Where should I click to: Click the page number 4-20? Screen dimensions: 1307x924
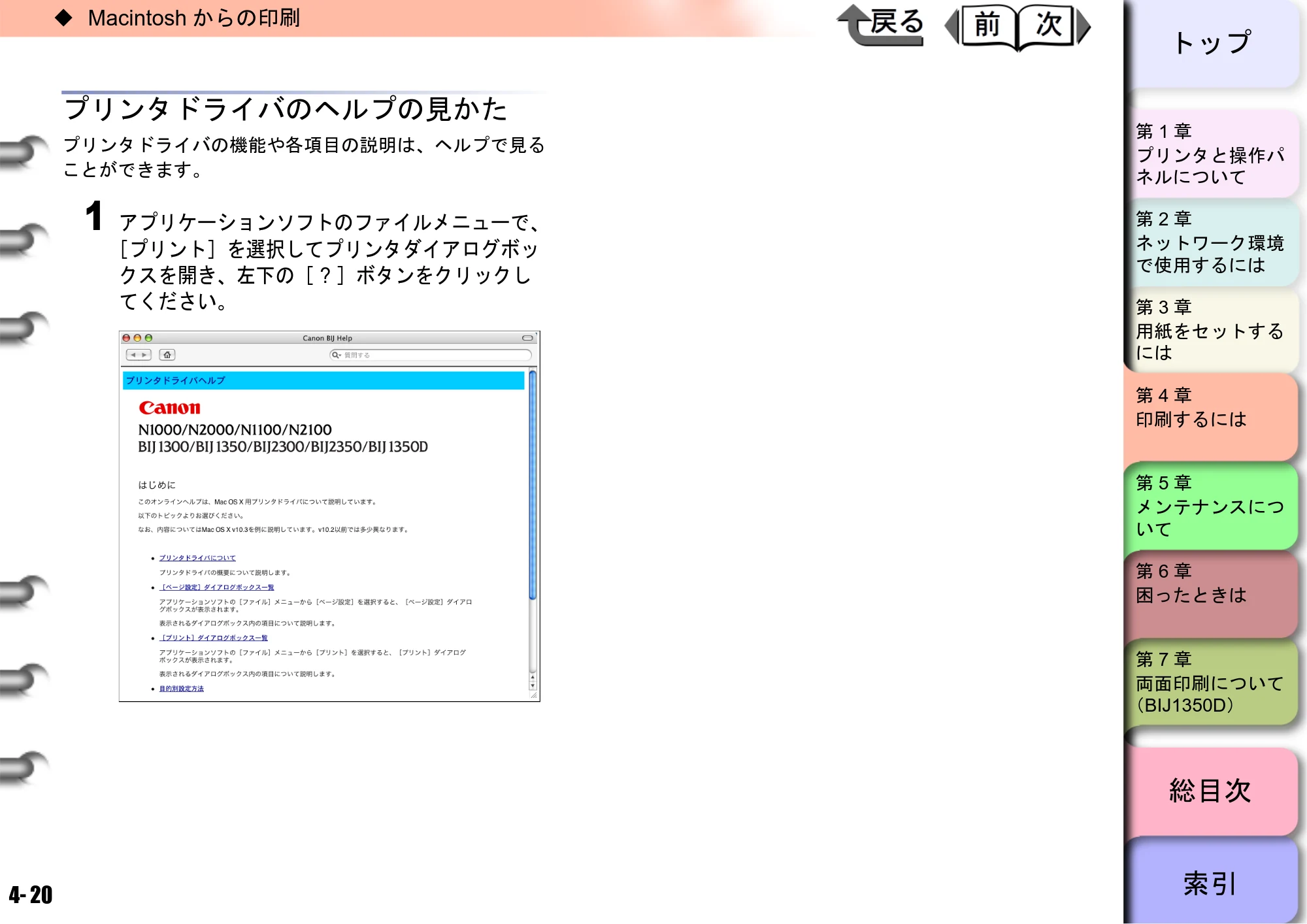click(x=30, y=895)
